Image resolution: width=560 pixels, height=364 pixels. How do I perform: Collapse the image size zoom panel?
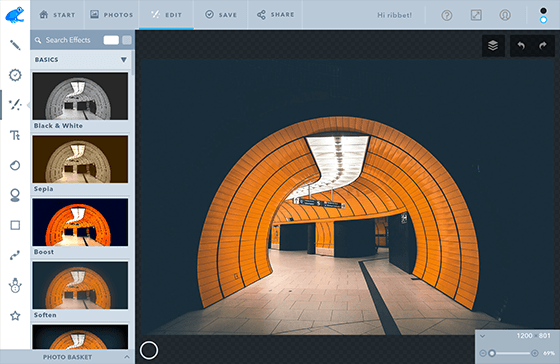482,336
